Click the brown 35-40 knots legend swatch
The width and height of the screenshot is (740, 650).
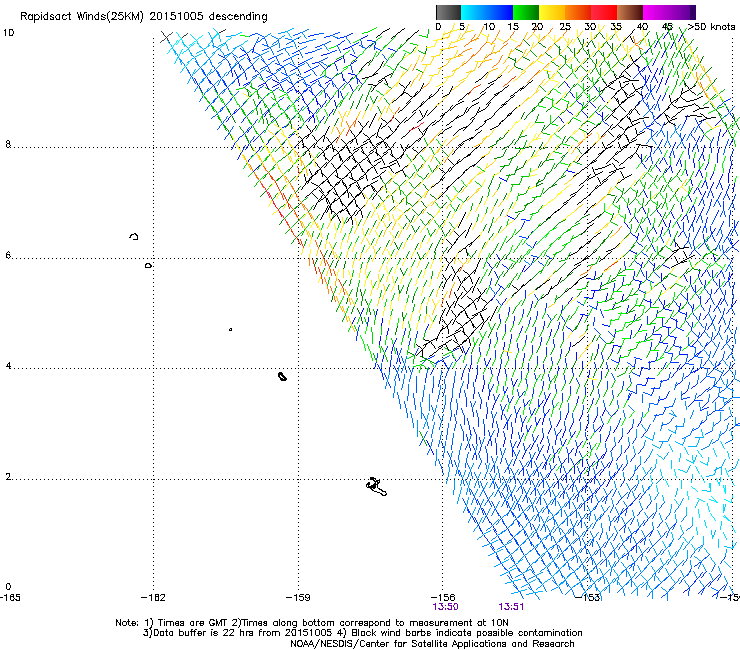(630, 12)
